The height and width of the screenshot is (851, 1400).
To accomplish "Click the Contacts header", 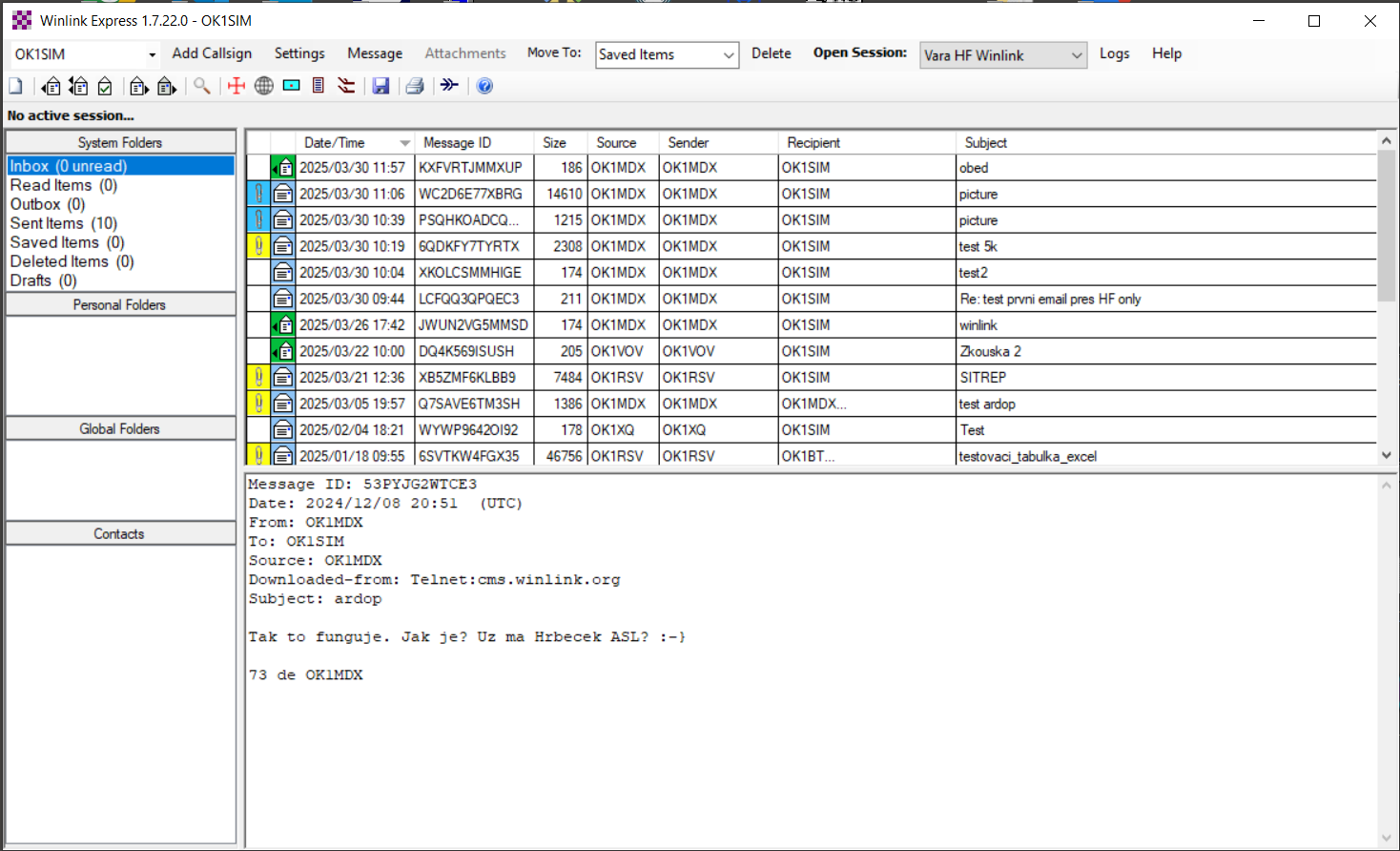I will (120, 533).
